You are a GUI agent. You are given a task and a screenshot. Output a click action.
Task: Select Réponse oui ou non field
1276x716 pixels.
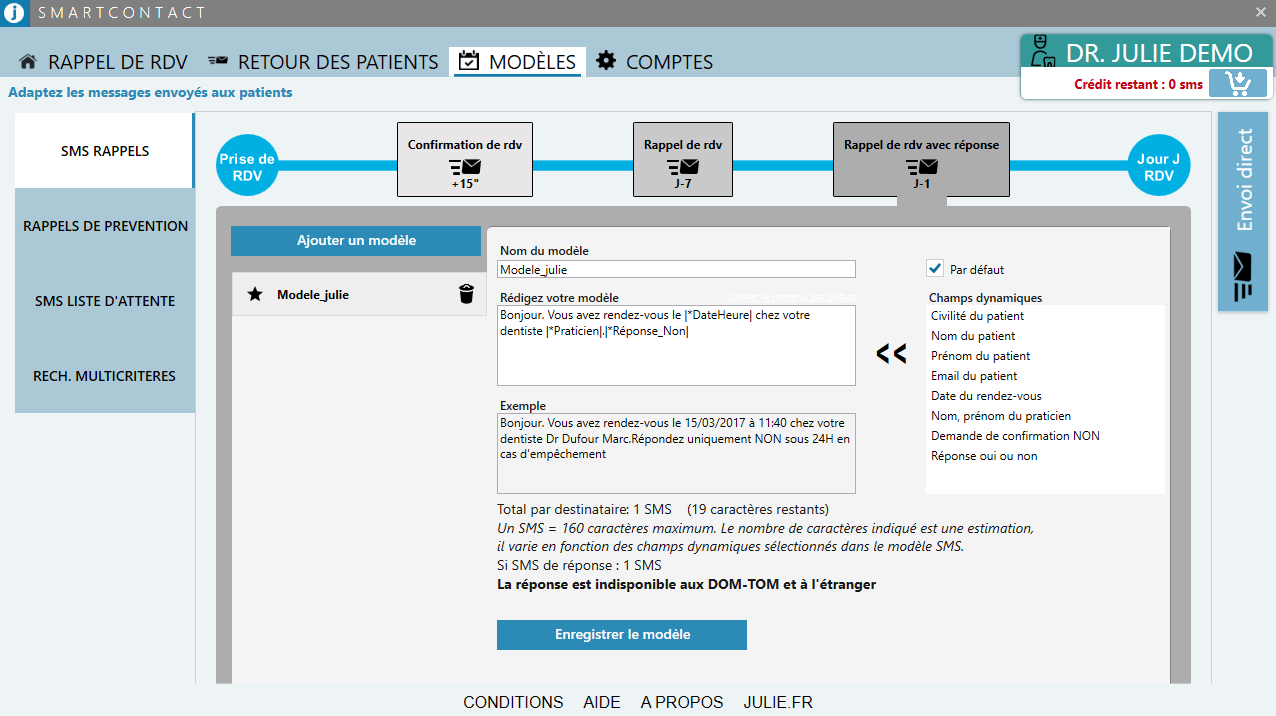[x=984, y=456]
